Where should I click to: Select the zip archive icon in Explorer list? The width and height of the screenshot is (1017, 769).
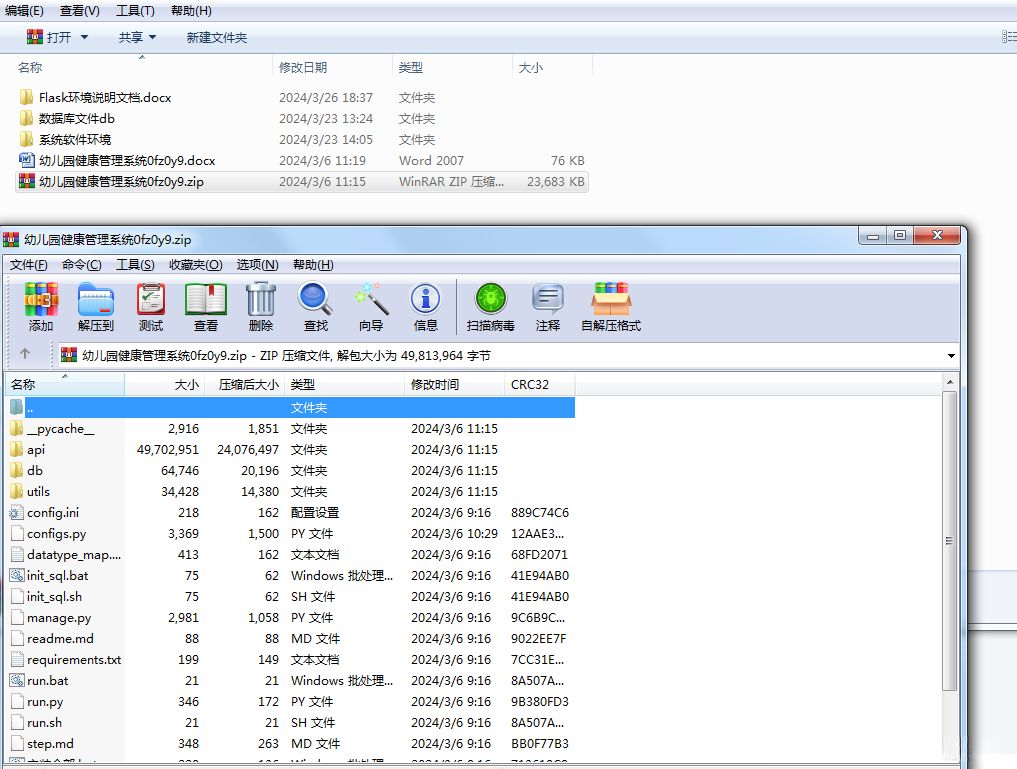(27, 182)
